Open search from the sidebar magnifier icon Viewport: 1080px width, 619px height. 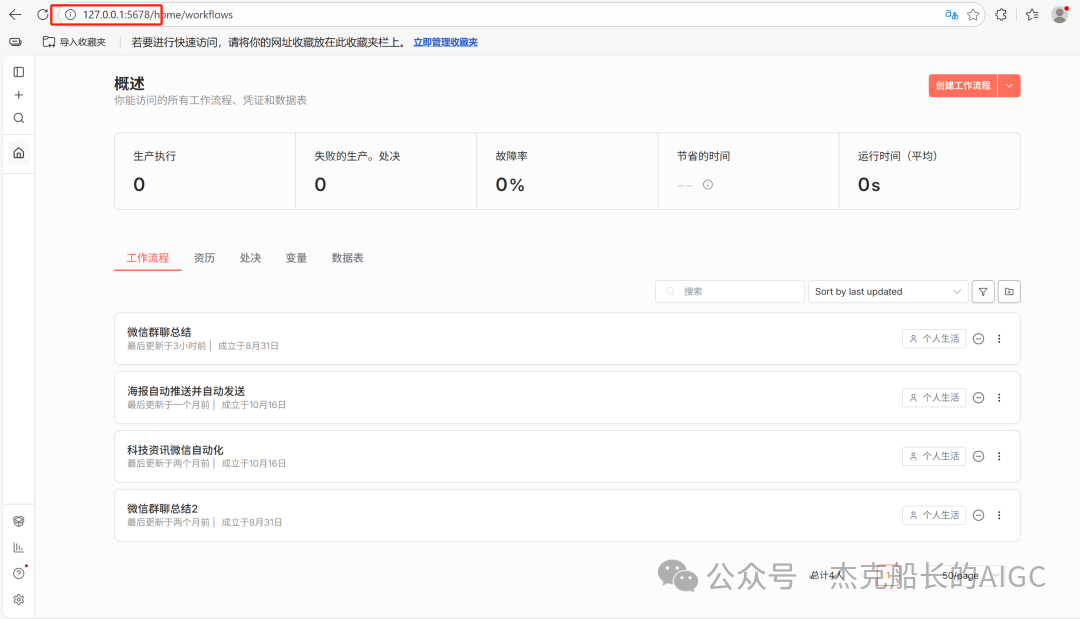(x=19, y=118)
